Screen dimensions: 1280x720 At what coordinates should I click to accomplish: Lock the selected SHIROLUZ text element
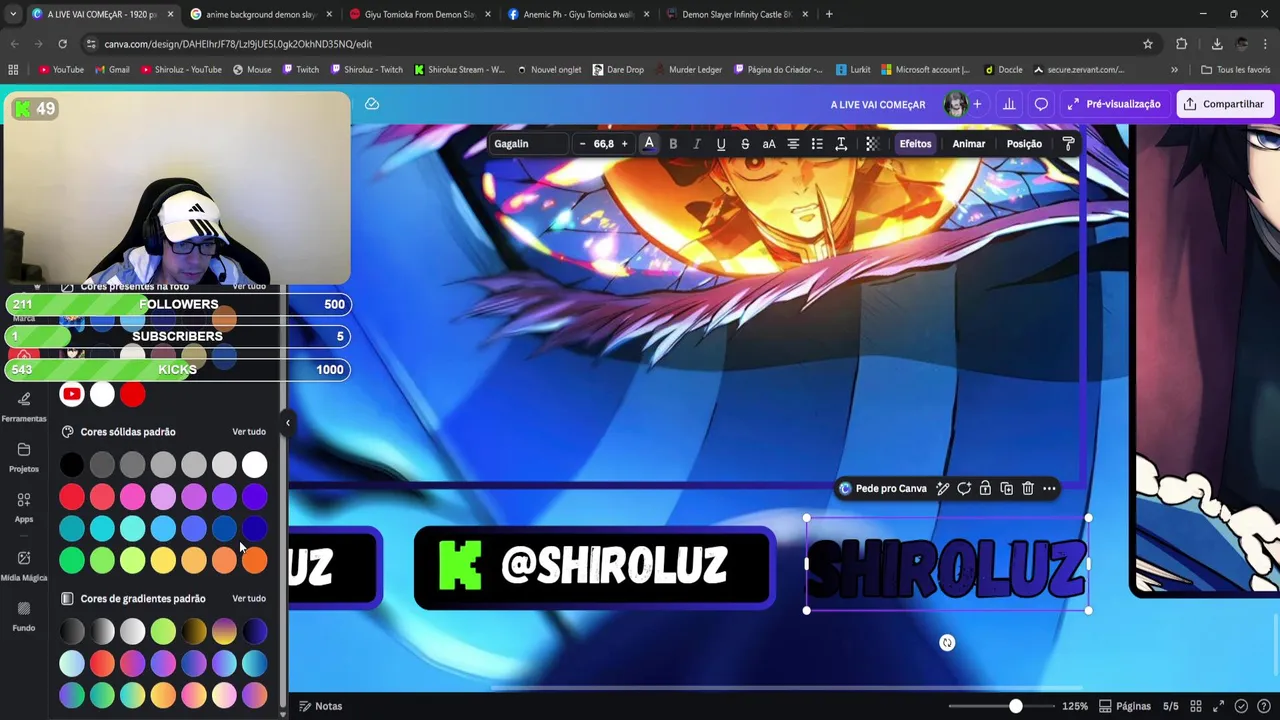point(985,489)
